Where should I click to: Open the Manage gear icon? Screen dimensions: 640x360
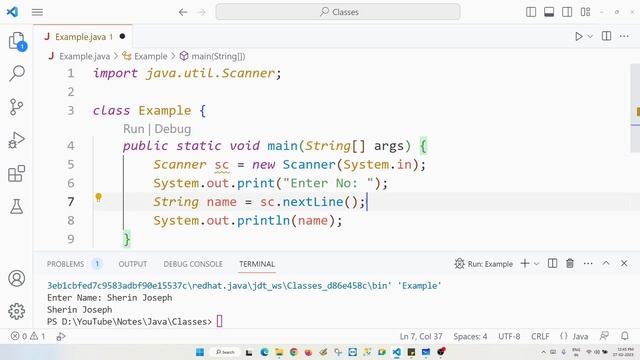[17, 311]
